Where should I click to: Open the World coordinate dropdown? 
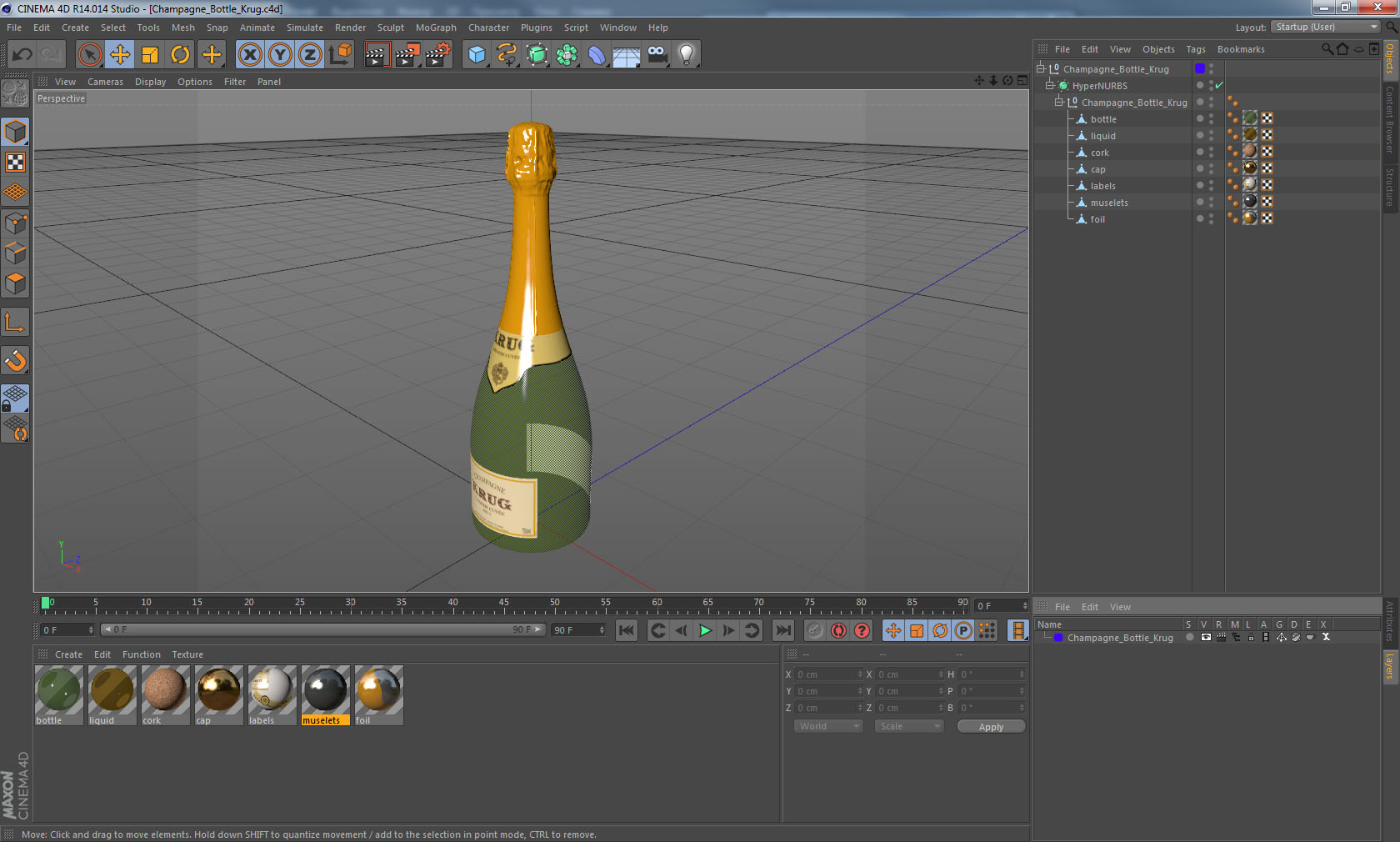point(828,726)
